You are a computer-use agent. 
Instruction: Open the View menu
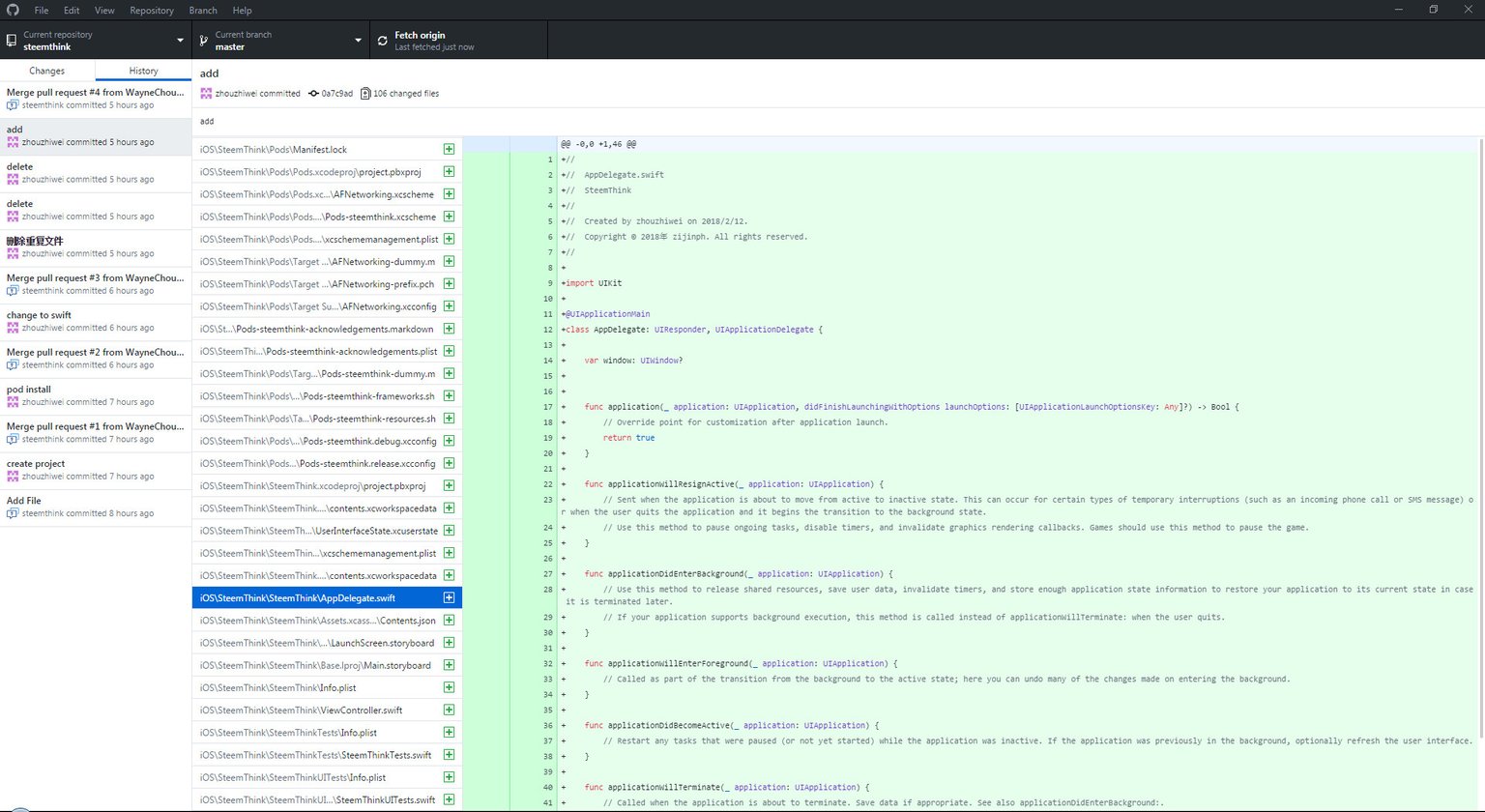104,11
